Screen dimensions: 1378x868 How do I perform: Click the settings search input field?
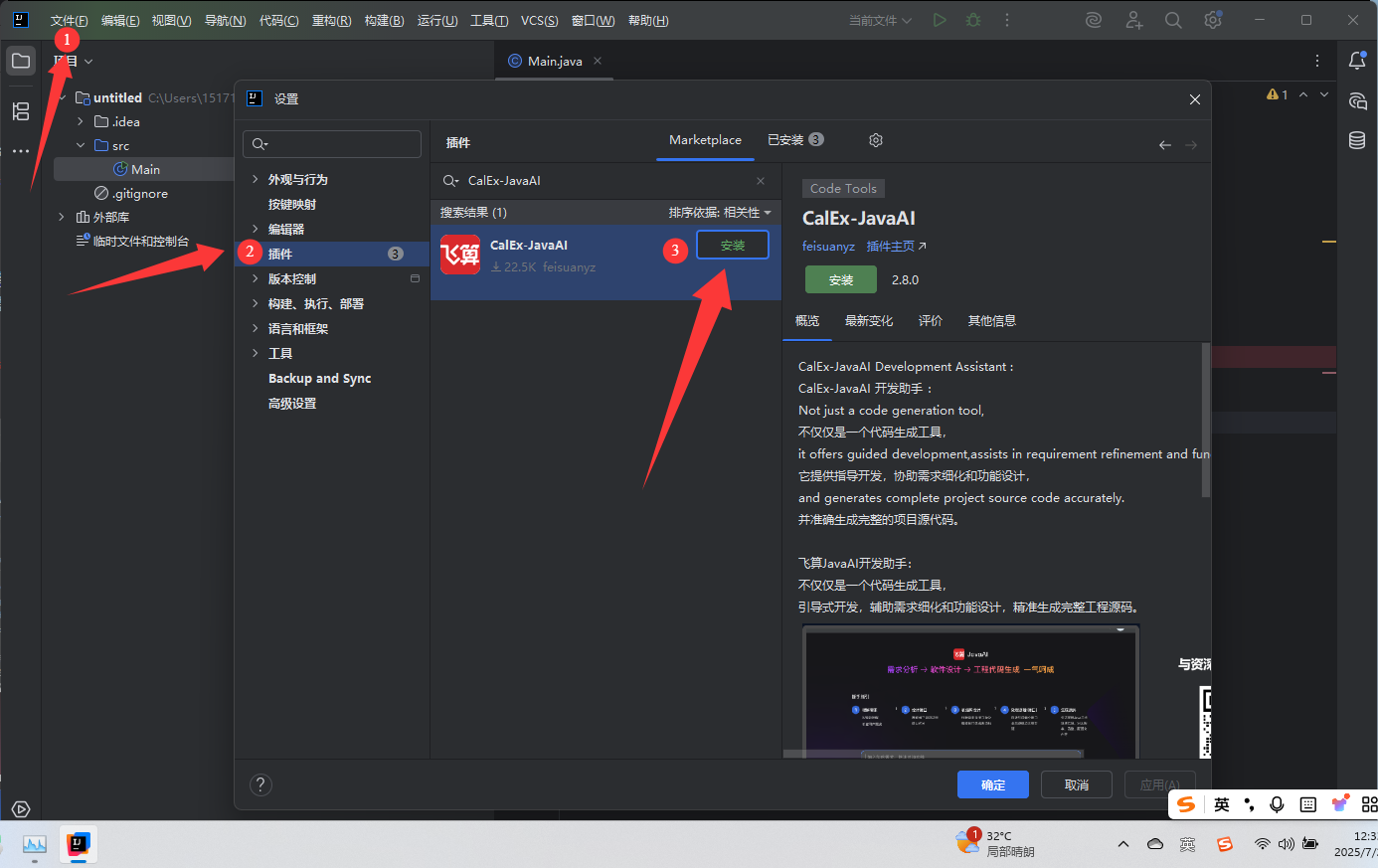click(332, 144)
